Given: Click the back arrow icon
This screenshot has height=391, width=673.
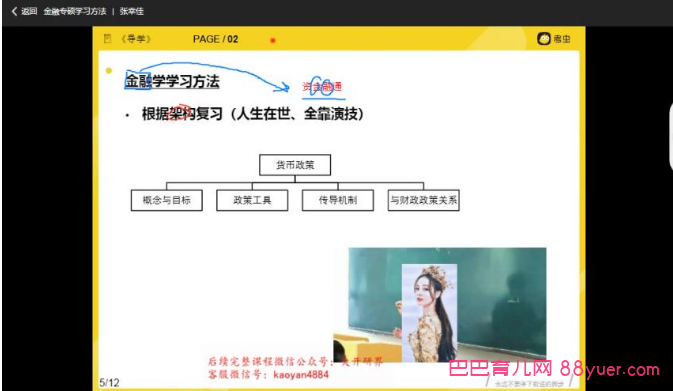Looking at the screenshot, I should (15, 12).
